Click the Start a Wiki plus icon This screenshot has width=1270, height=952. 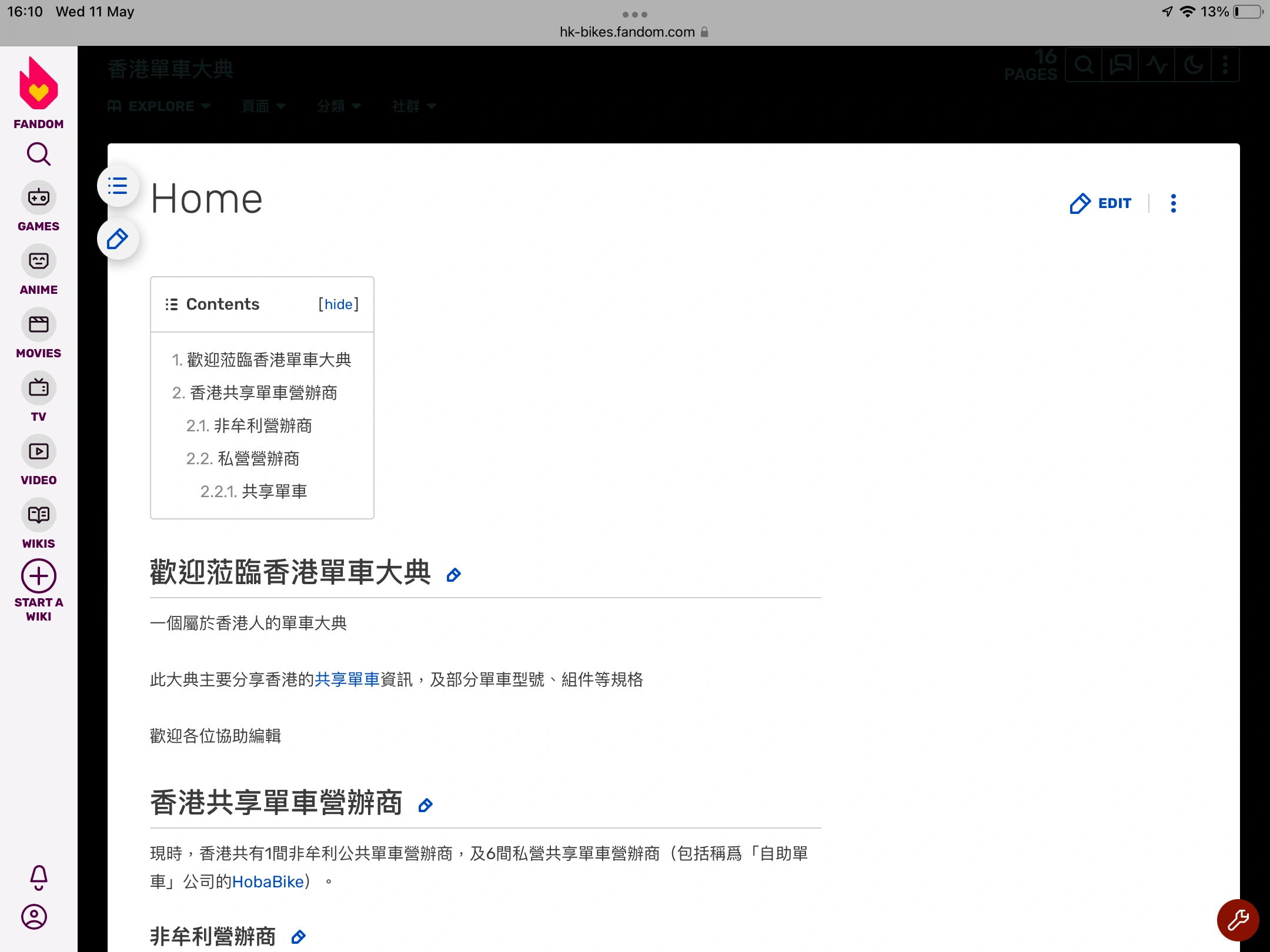(39, 576)
